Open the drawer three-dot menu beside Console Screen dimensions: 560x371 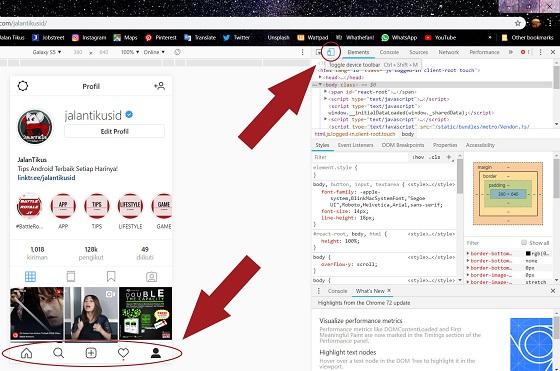coord(319,291)
